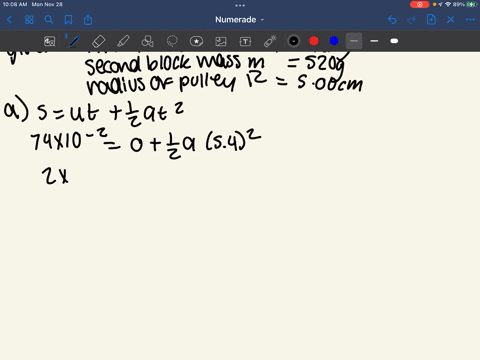The image size is (480, 360).
Task: Close the editing toolbar with X
Action: point(451,20)
